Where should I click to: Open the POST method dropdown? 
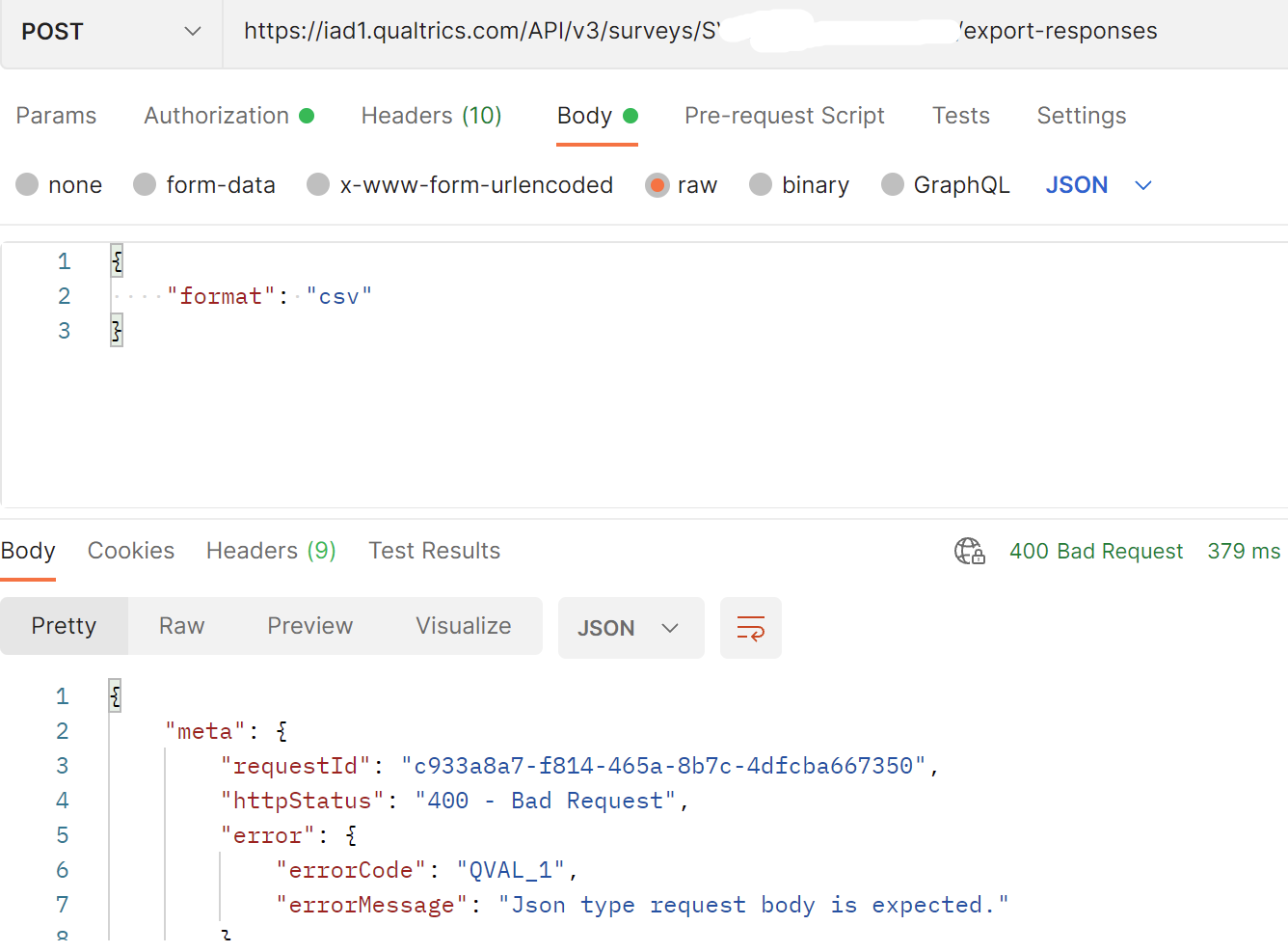[x=111, y=32]
